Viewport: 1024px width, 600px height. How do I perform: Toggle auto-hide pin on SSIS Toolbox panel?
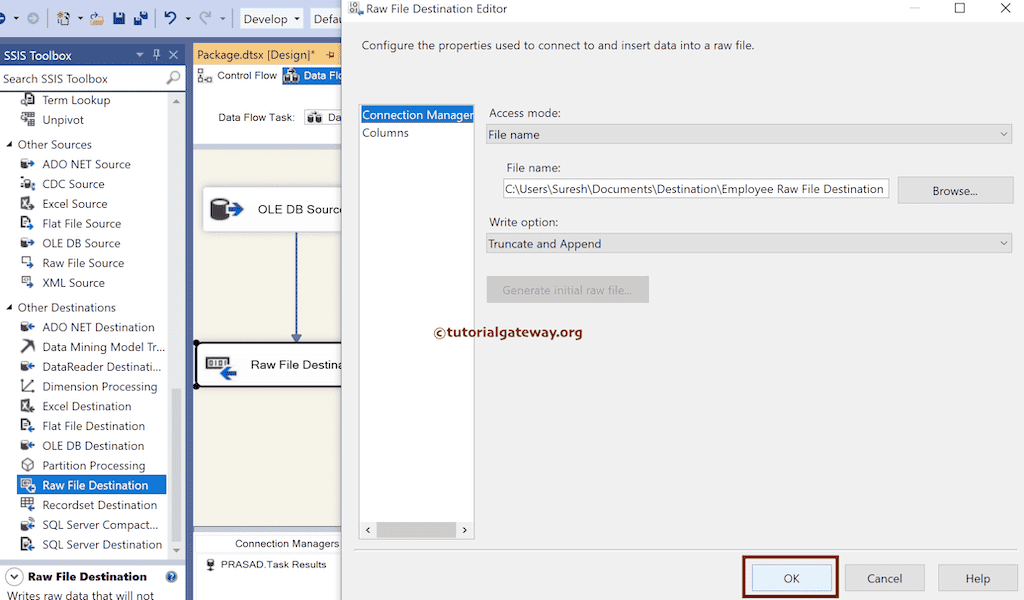155,54
